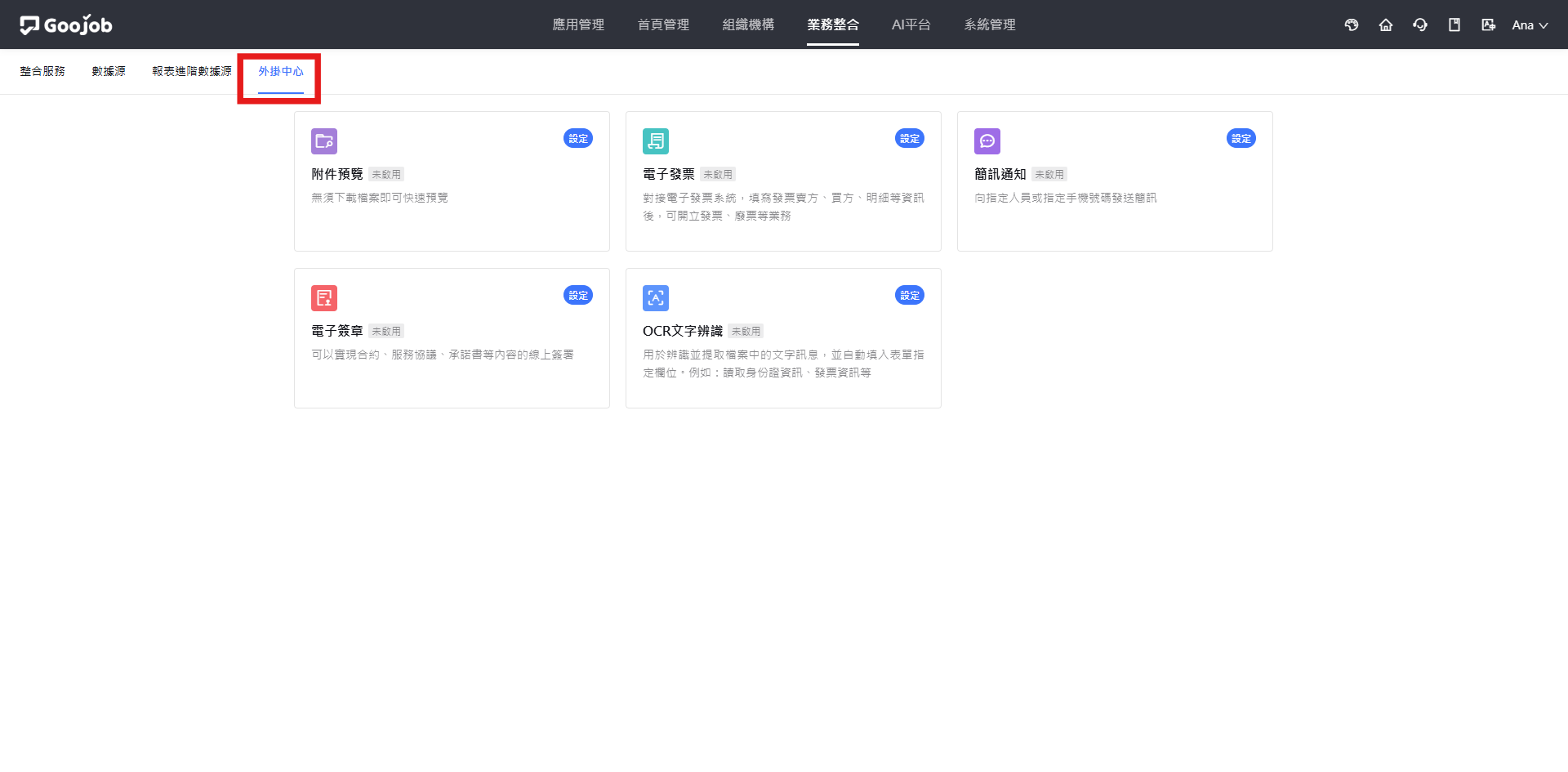Go to the home icon

coord(1386,25)
